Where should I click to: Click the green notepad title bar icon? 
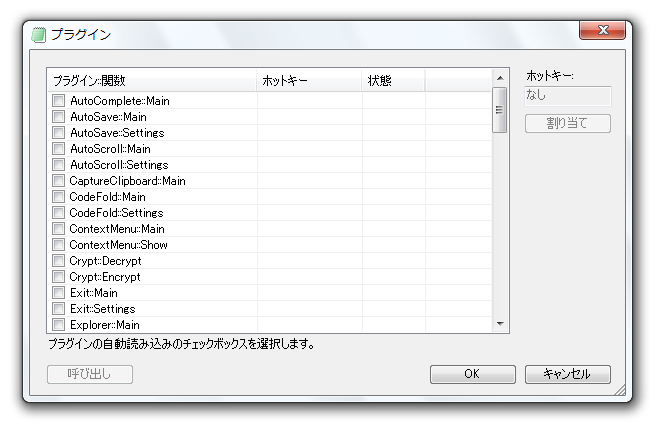(x=38, y=35)
